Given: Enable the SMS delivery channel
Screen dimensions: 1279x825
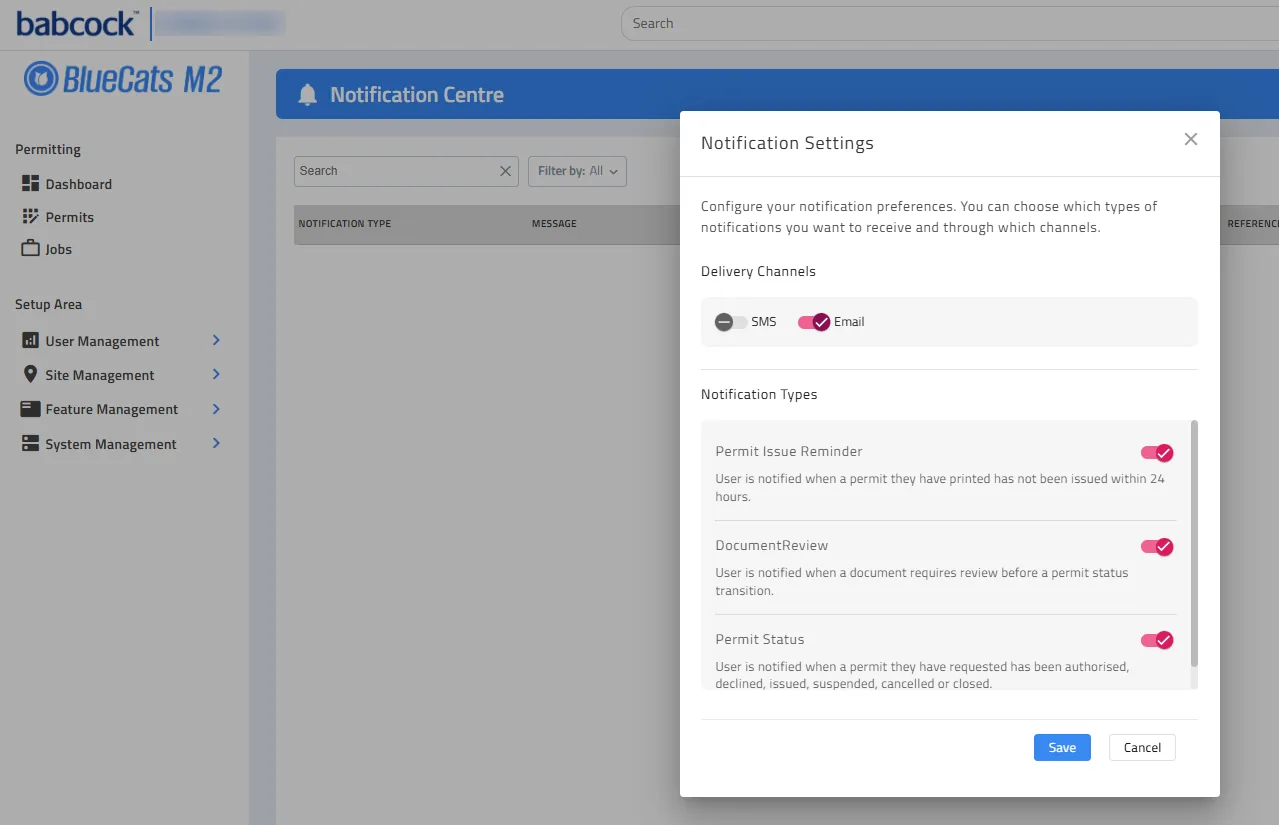Looking at the screenshot, I should point(730,322).
